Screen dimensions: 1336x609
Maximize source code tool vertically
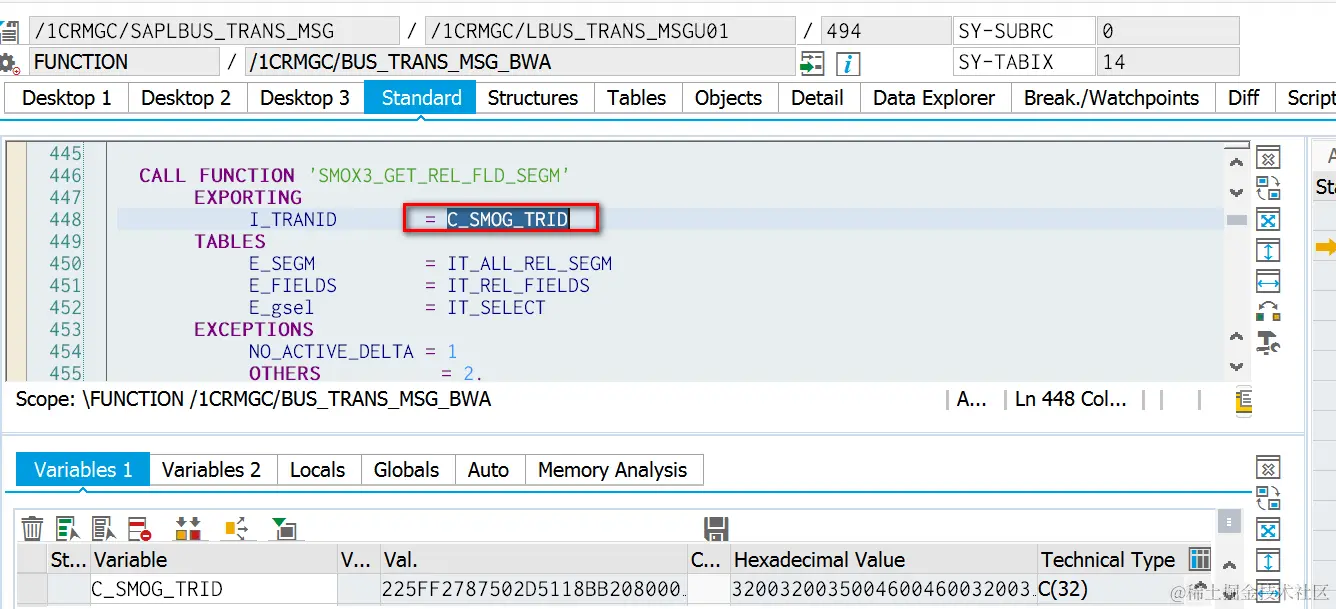1268,251
